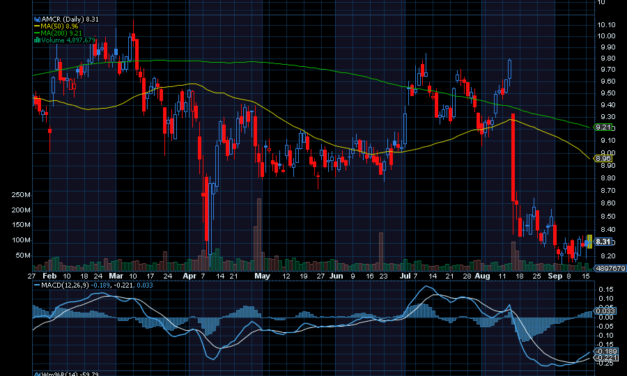Click the yellow highlighted latest candle

point(589,242)
